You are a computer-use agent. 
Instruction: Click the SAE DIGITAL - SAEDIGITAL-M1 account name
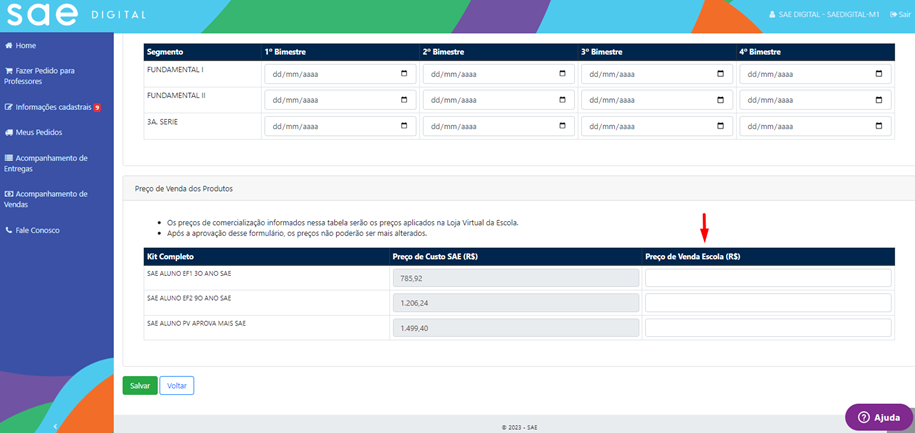(829, 15)
